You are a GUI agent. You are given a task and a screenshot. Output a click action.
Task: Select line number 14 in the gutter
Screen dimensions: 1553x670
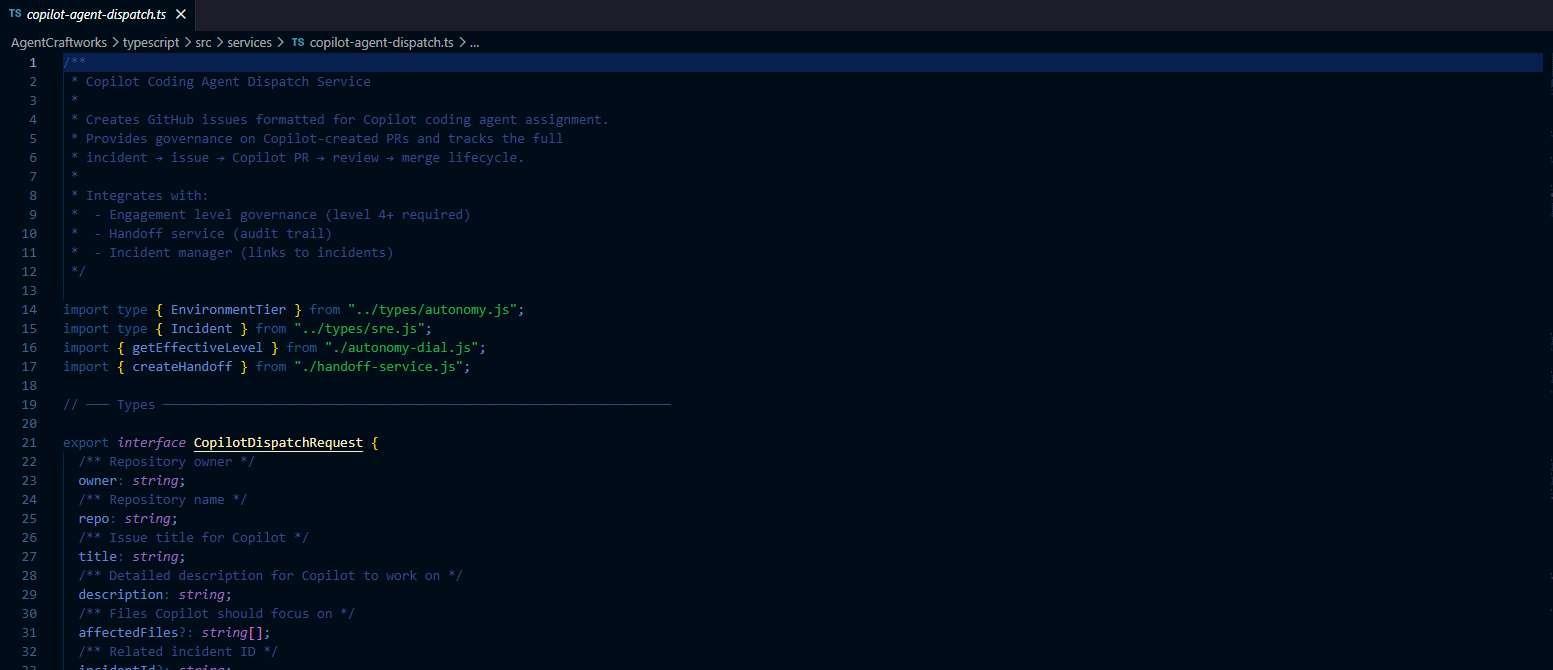click(x=28, y=310)
